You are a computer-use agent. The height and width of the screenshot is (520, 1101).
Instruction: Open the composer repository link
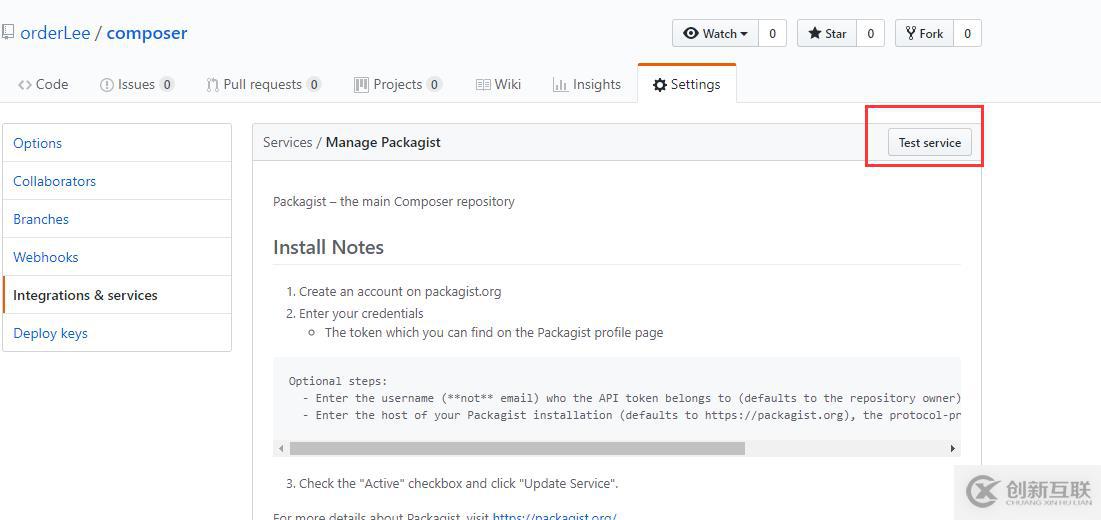[147, 33]
